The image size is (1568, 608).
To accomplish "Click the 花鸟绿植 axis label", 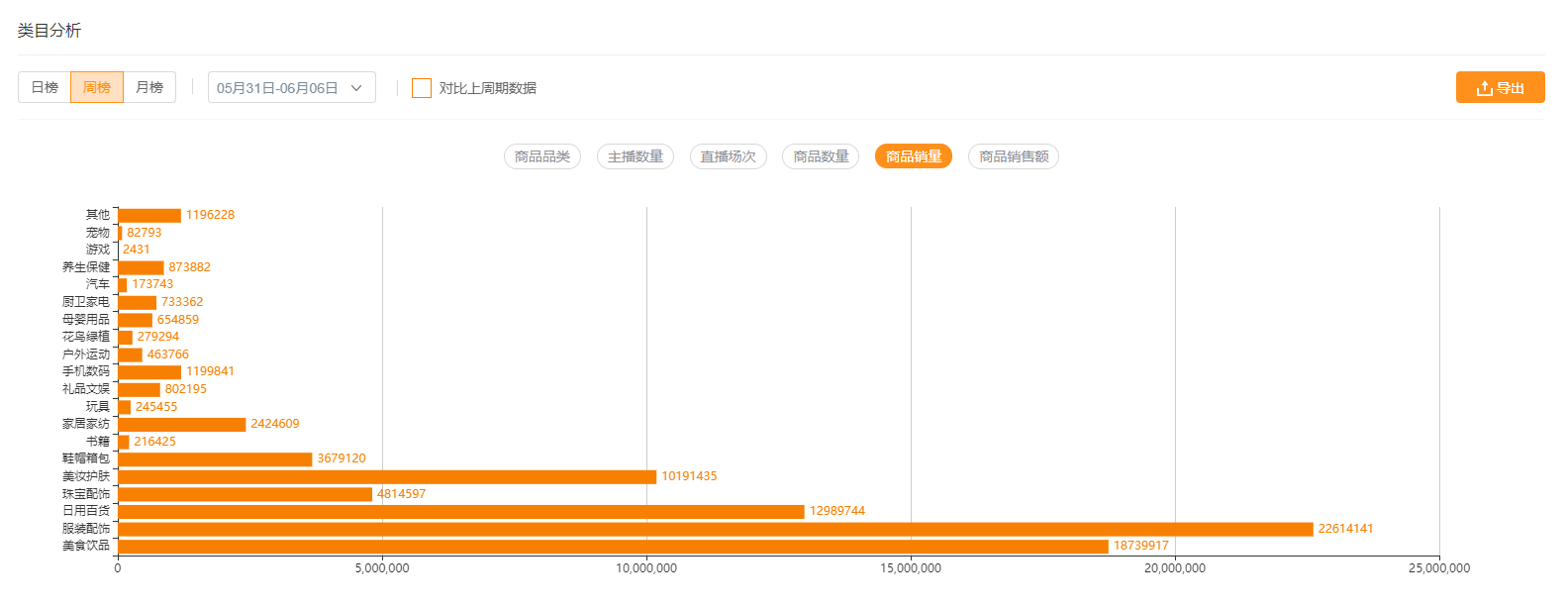I will pos(86,337).
